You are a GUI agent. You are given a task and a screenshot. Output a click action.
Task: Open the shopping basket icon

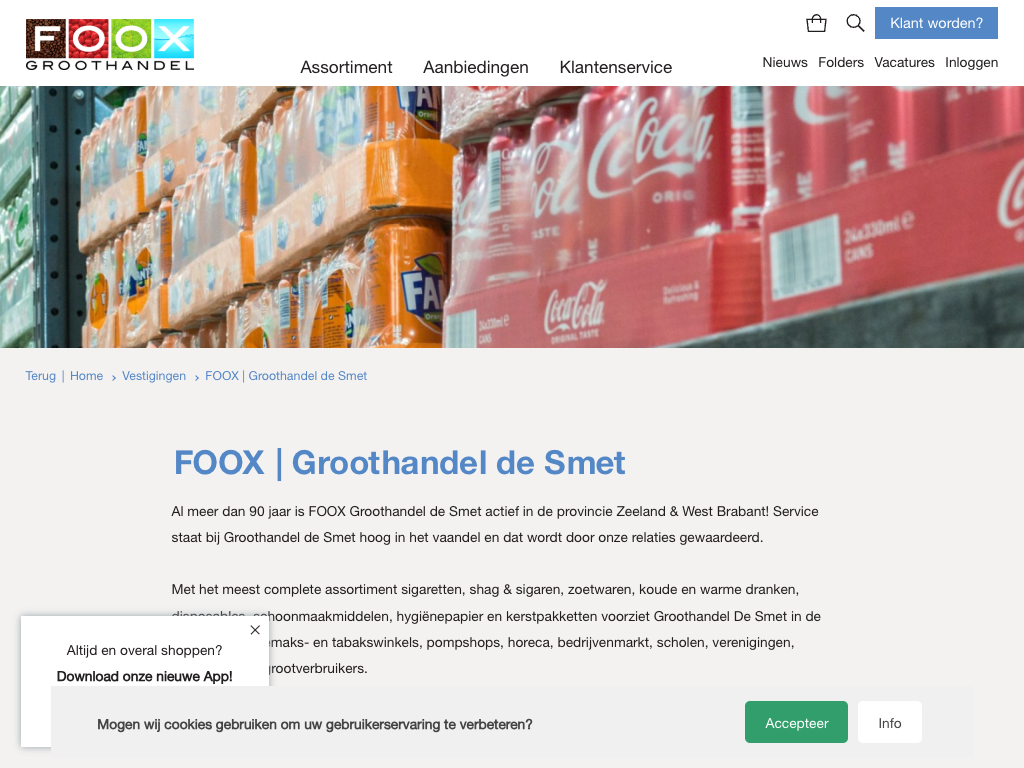coord(816,24)
